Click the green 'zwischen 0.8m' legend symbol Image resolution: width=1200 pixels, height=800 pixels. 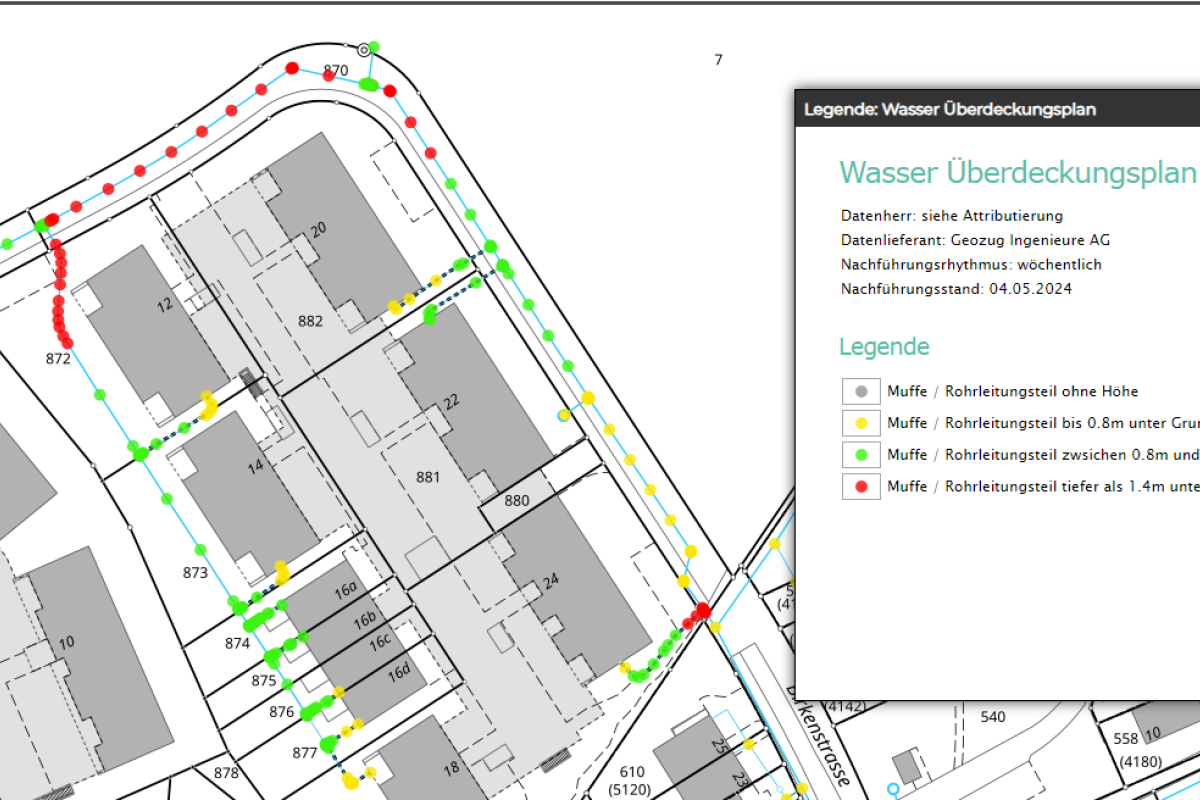(861, 455)
